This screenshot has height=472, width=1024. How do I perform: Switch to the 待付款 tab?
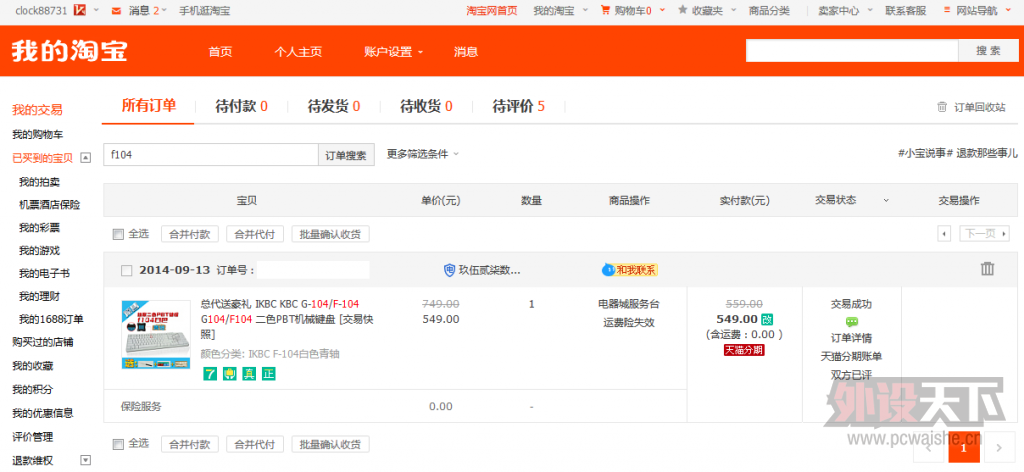tap(242, 106)
